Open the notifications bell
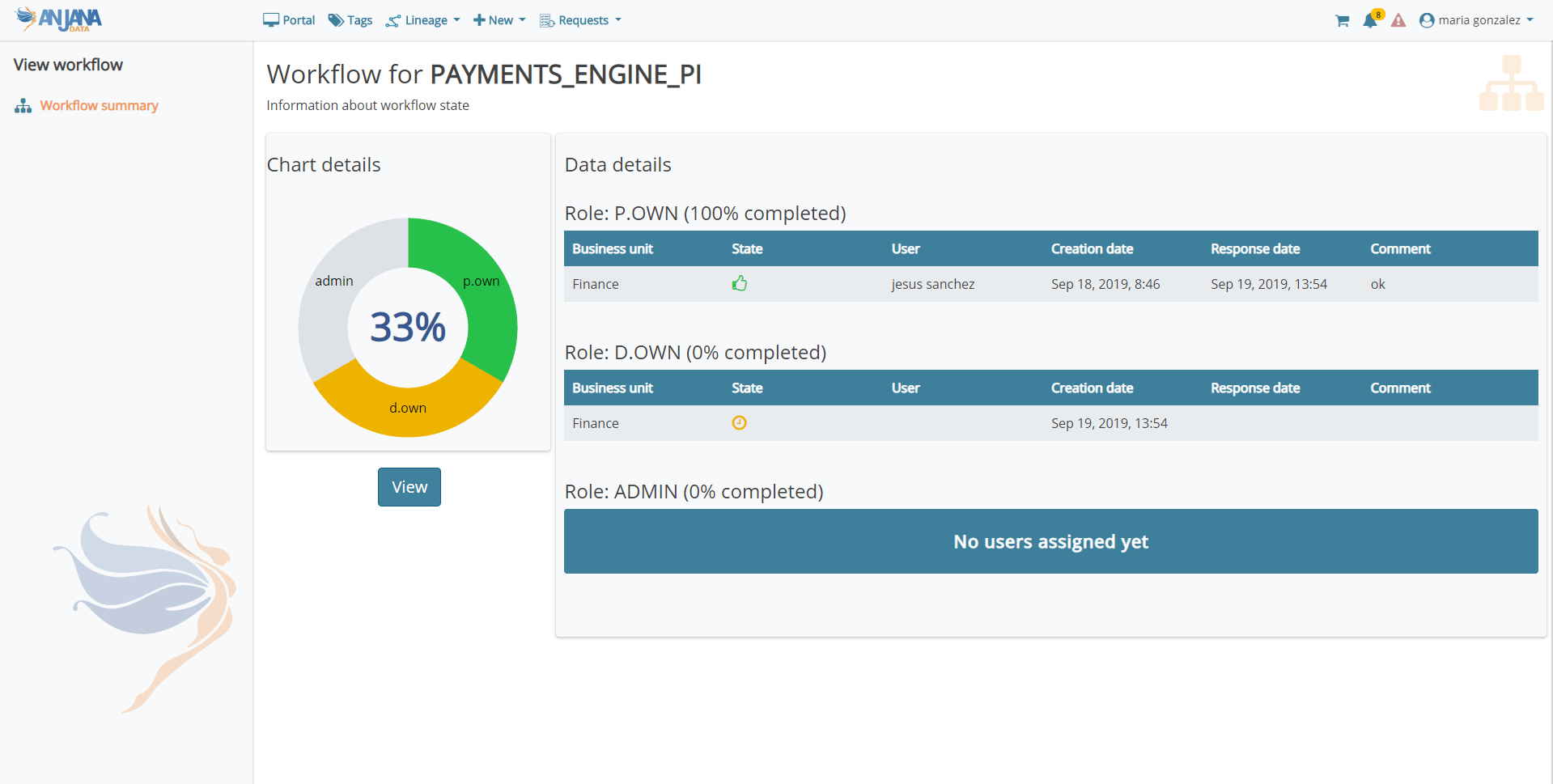 tap(1370, 21)
